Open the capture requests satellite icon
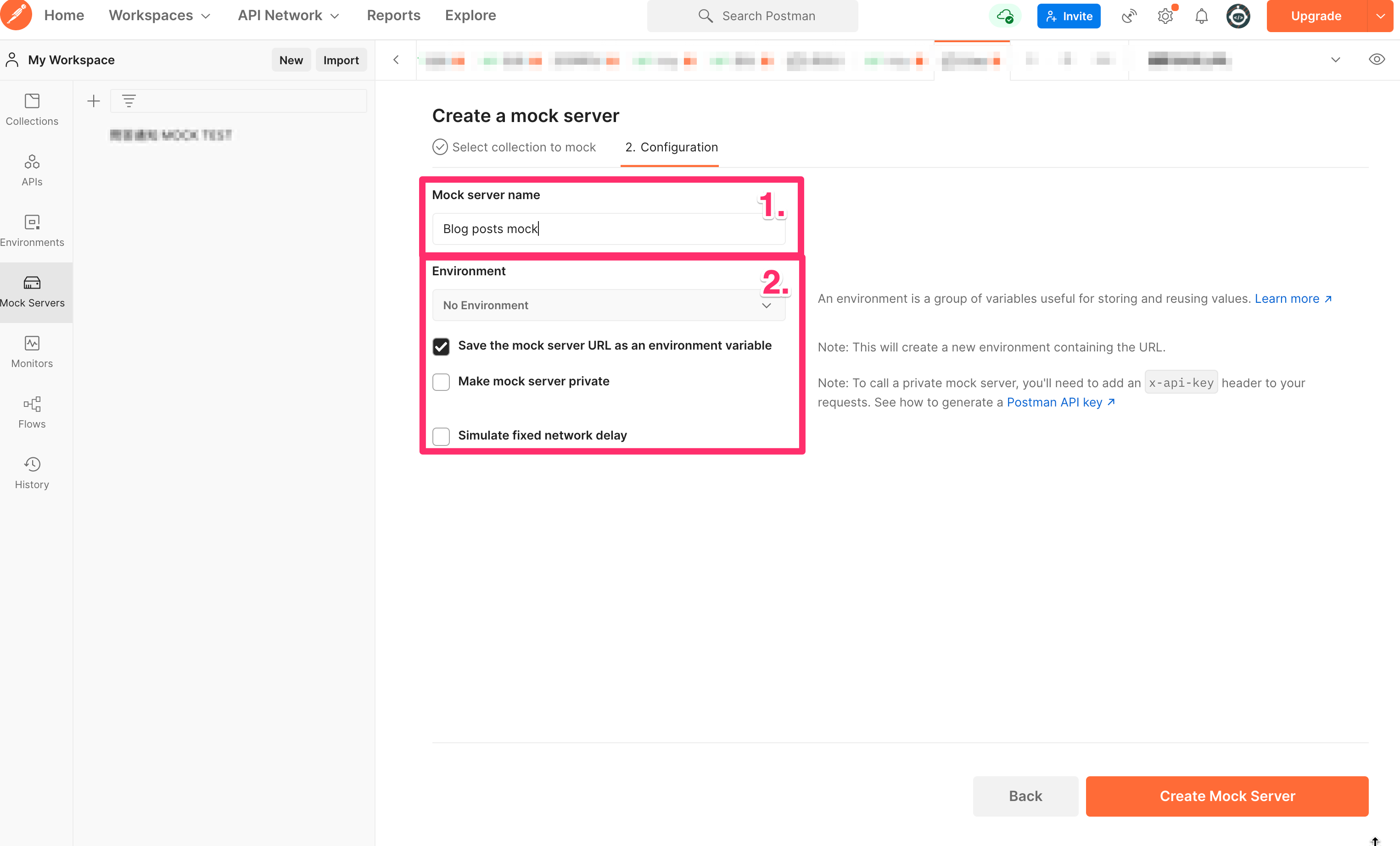Screen dimensions: 1400x846 [1129, 16]
